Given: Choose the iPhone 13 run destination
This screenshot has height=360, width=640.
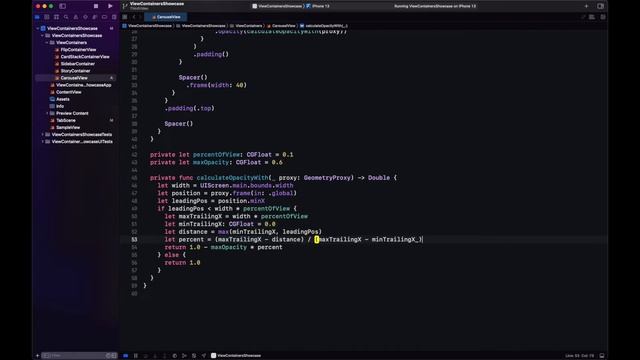Looking at the screenshot, I should coord(318,6).
